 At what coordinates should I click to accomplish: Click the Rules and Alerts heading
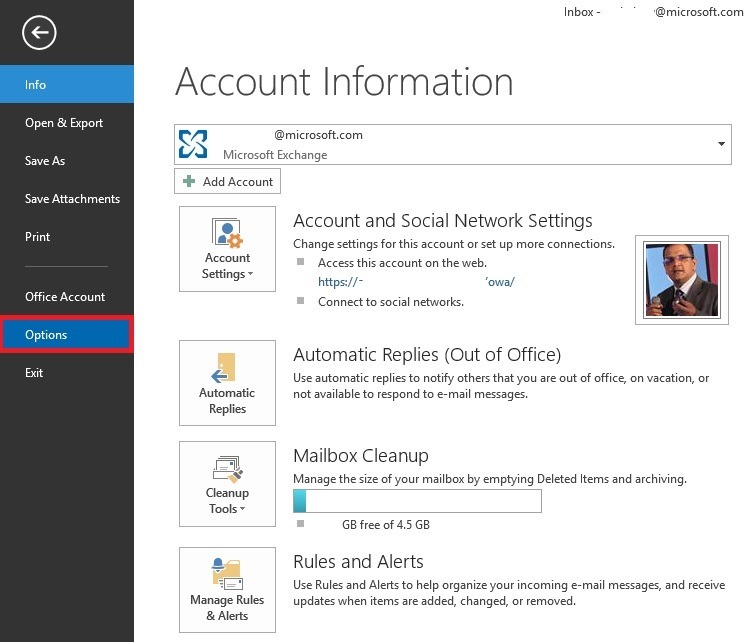pos(358,561)
